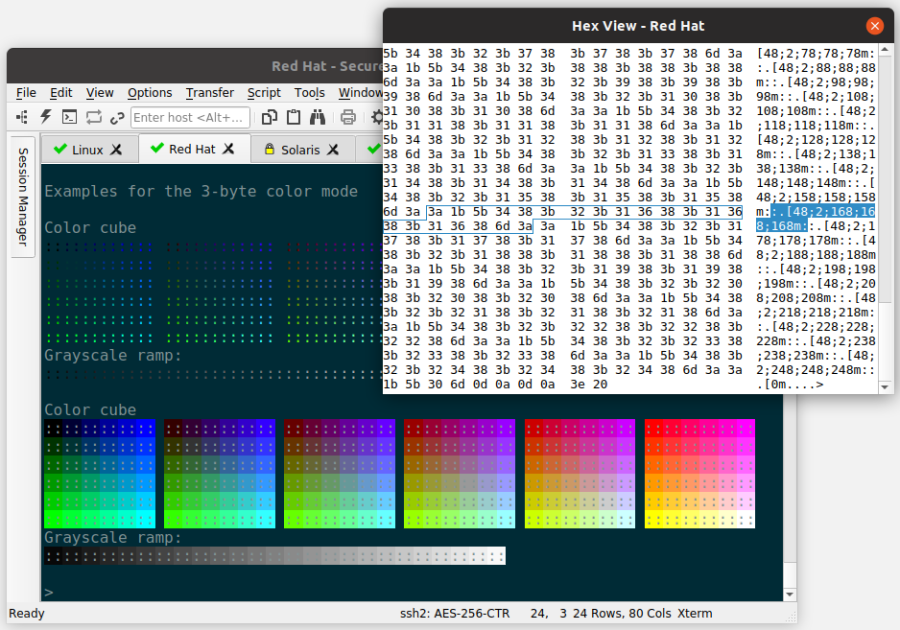Click the terminal scrollbar down arrow
900x630 pixels.
(x=790, y=592)
